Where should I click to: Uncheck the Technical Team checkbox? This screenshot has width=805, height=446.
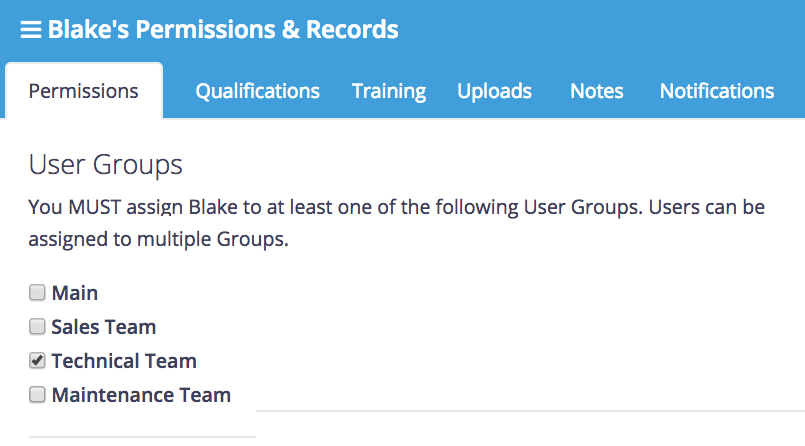(37, 360)
